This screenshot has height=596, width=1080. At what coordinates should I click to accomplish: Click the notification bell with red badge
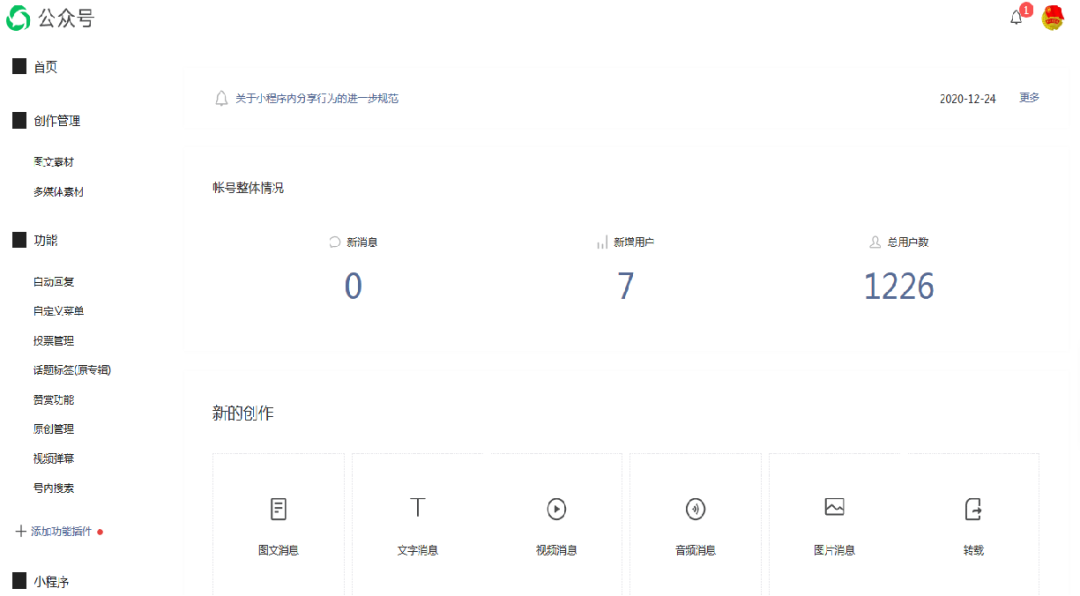point(1017,17)
